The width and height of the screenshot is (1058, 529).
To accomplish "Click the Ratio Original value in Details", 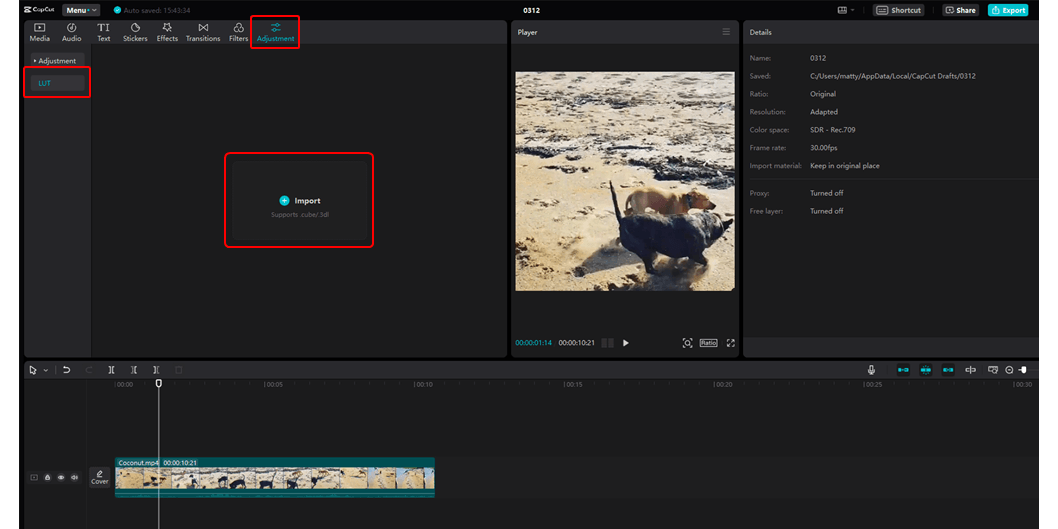I will click(x=823, y=94).
